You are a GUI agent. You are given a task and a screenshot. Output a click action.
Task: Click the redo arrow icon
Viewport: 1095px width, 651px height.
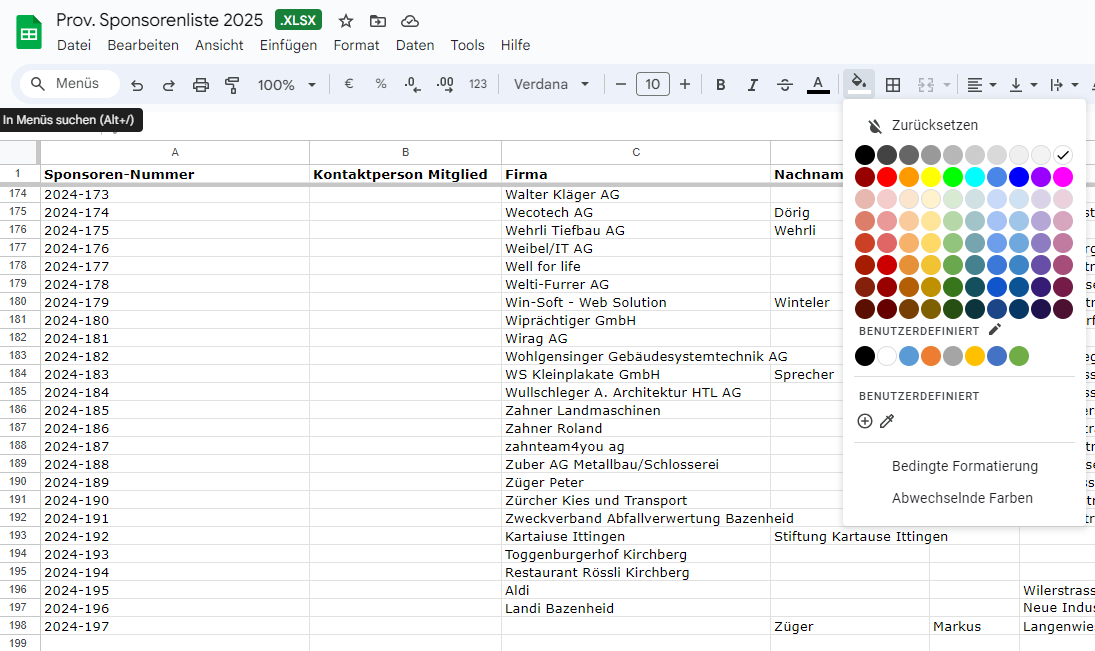[x=168, y=85]
